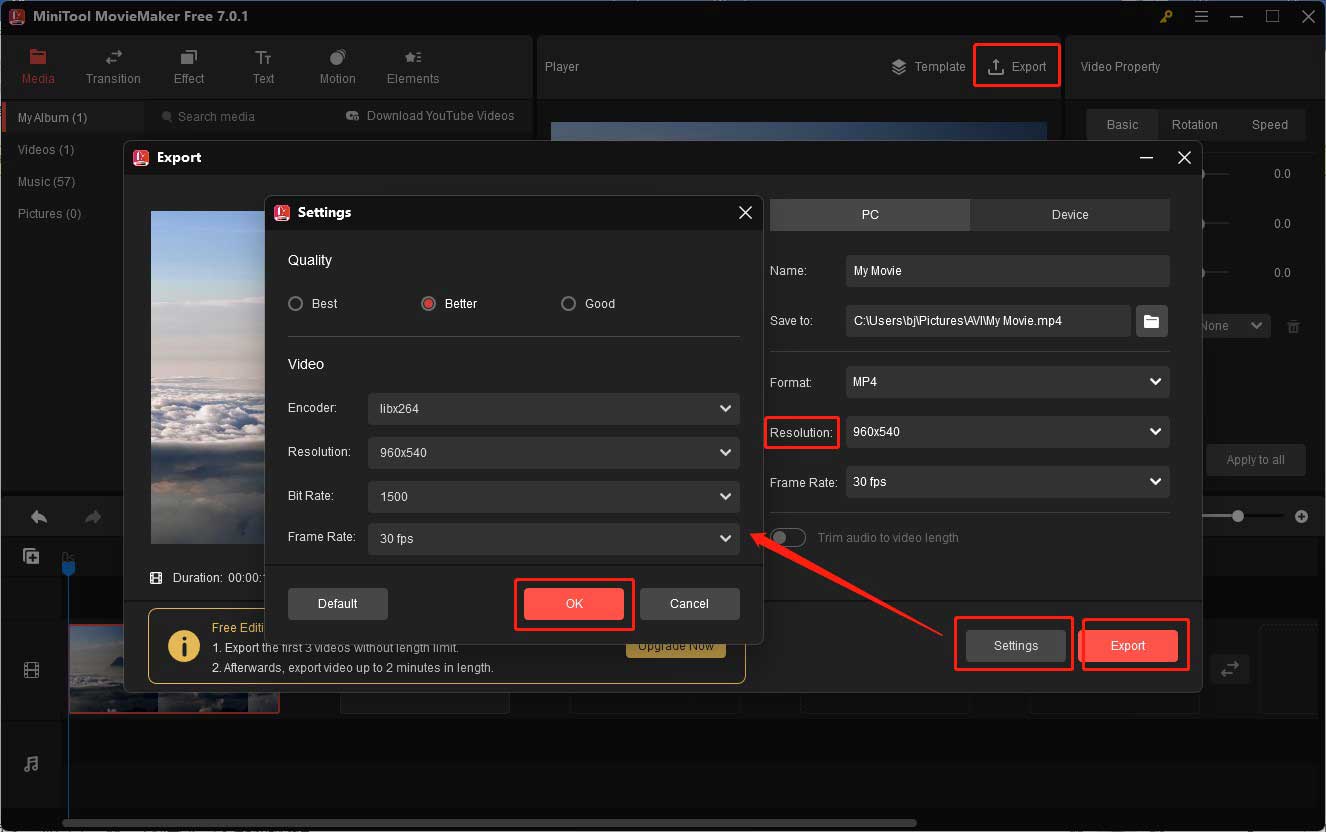Select the Best quality radio button
Image resolution: width=1326 pixels, height=832 pixels.
click(x=295, y=304)
